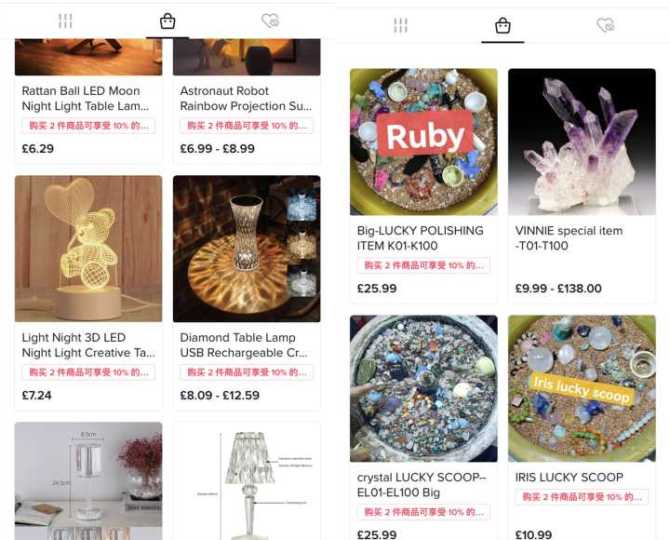Open the grid videos tab icon in left screenshot
This screenshot has width=670, height=540.
pos(65,21)
